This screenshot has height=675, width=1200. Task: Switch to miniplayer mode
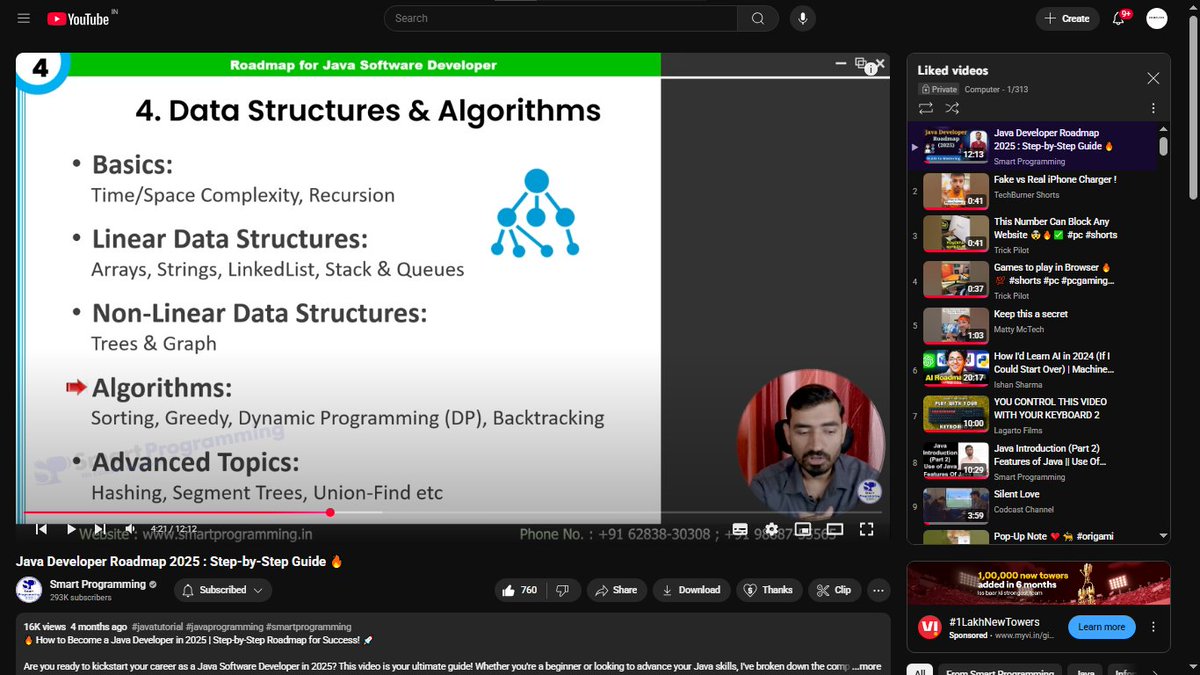(x=803, y=529)
